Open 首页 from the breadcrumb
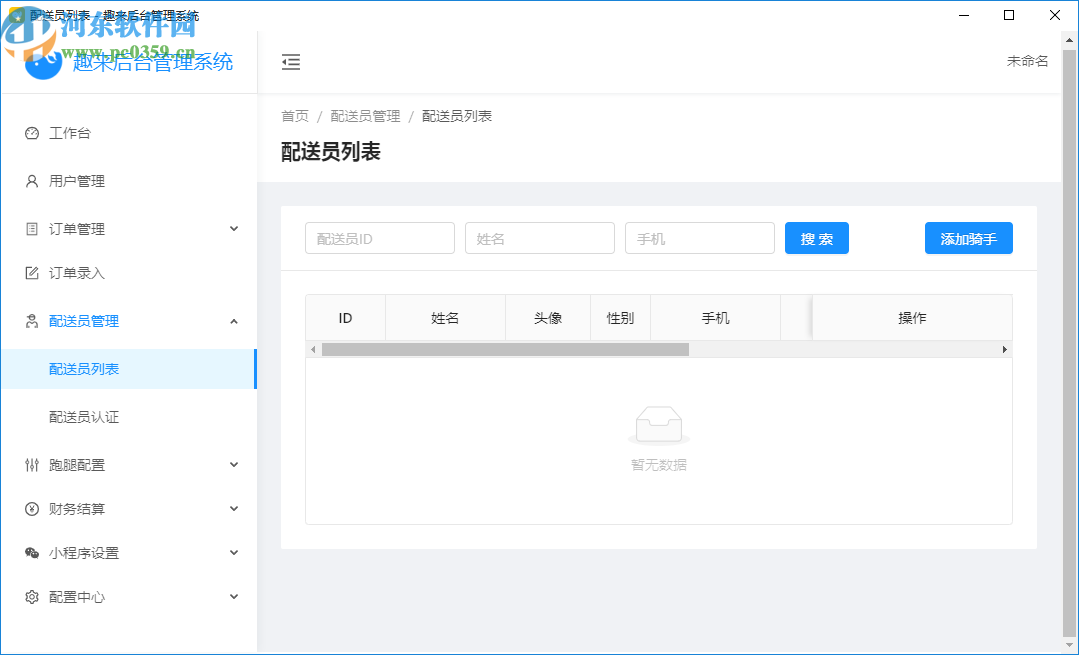This screenshot has width=1079, height=655. coord(294,115)
